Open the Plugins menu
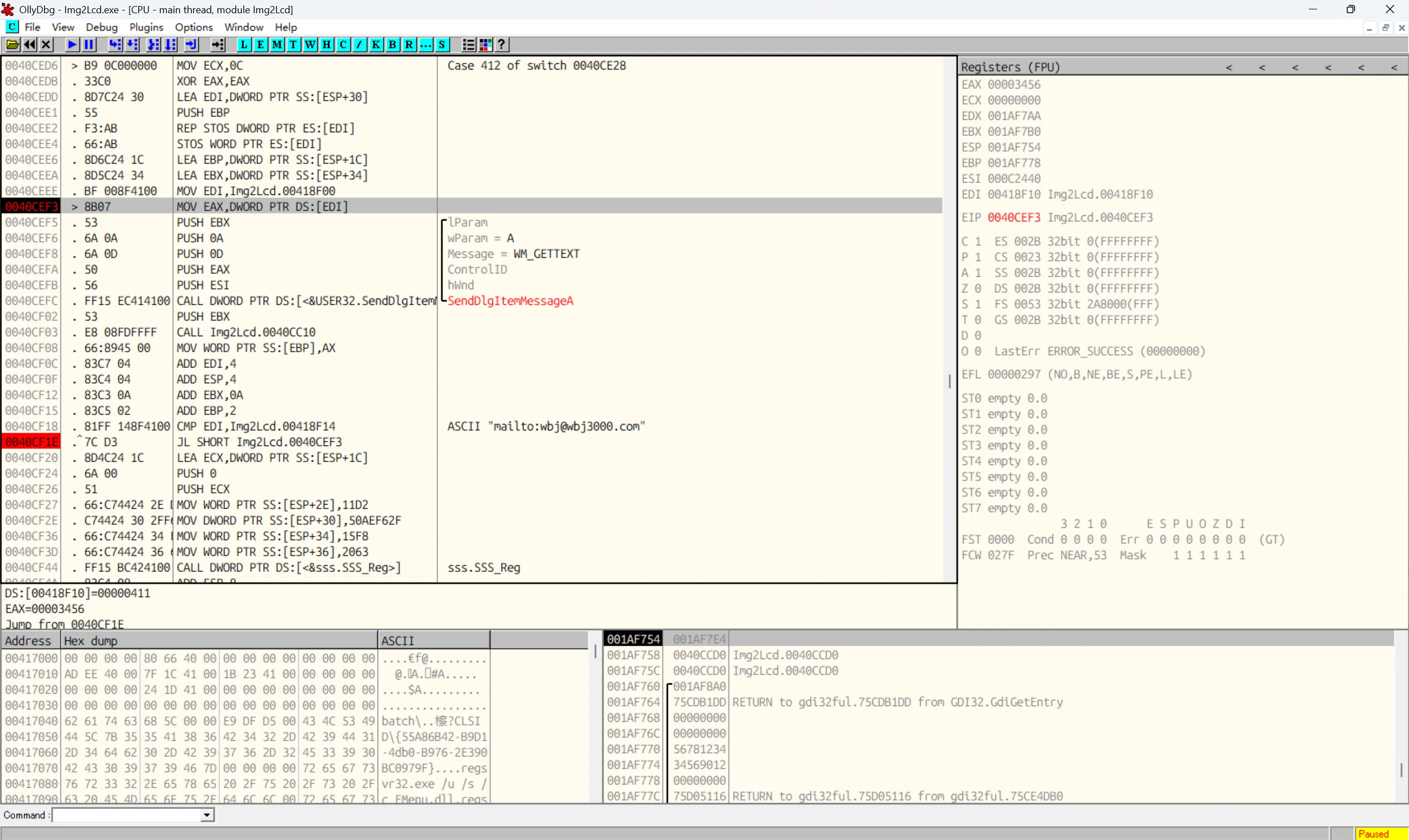1409x840 pixels. pos(146,27)
